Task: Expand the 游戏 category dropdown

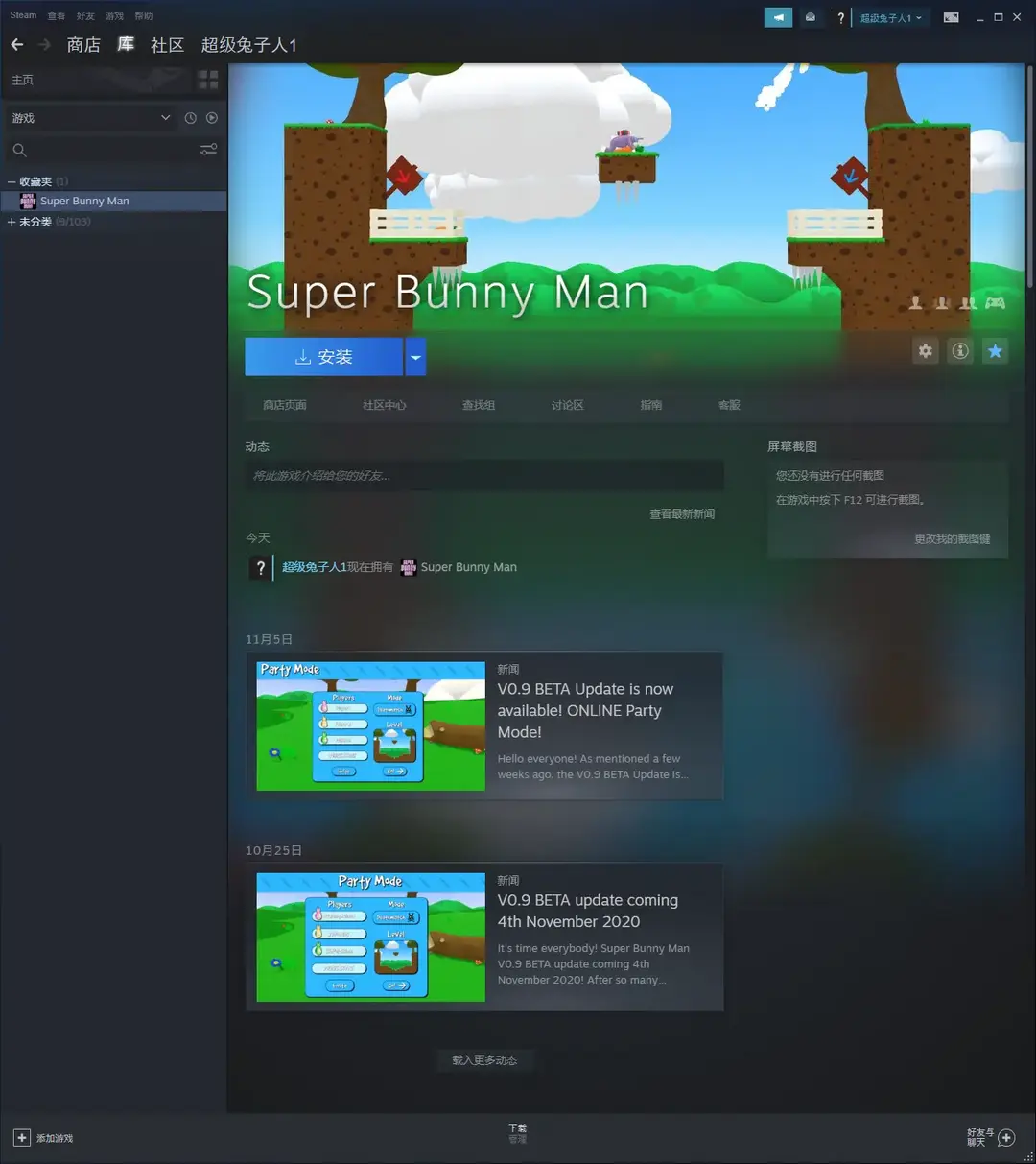Action: click(165, 118)
